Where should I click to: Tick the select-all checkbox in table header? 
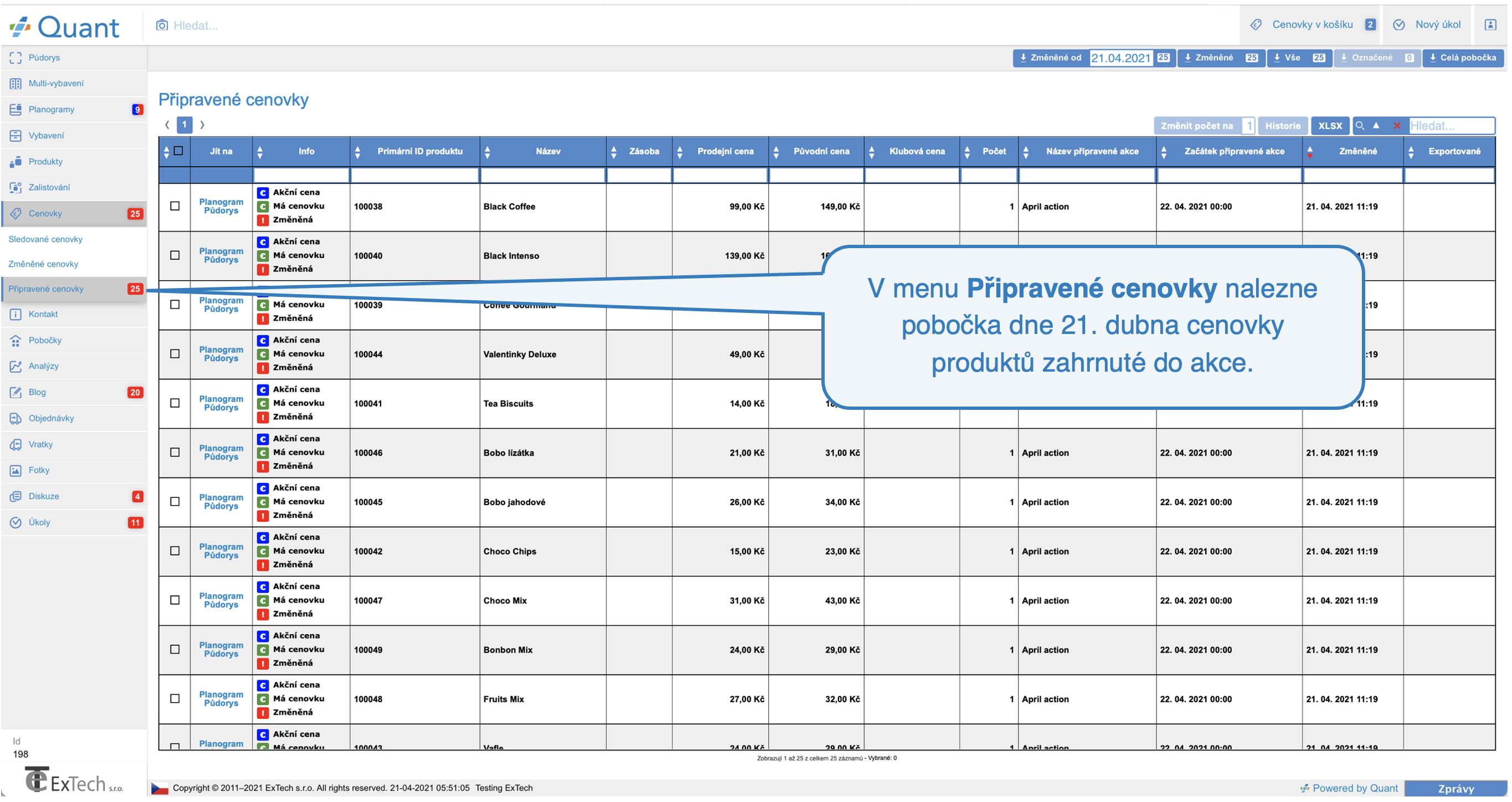point(178,151)
